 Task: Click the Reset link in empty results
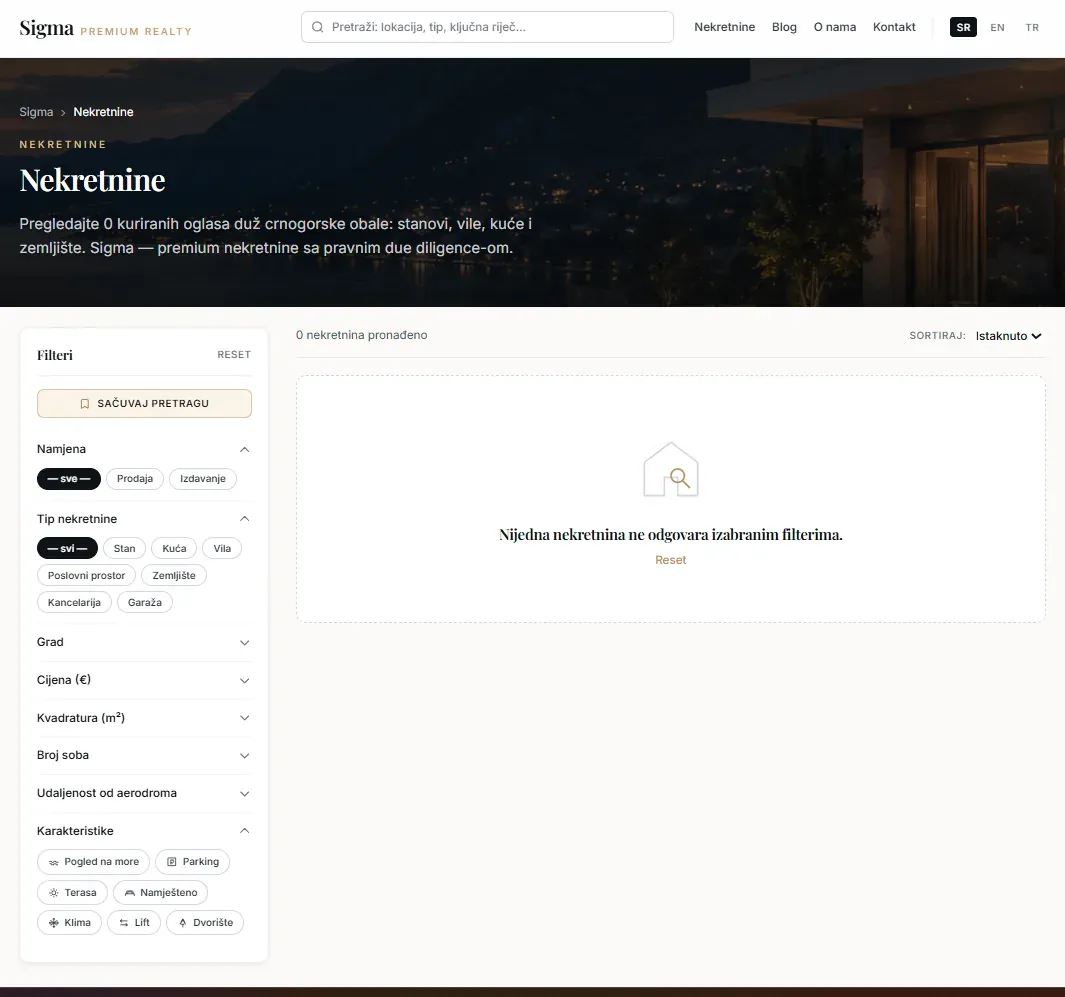point(670,560)
